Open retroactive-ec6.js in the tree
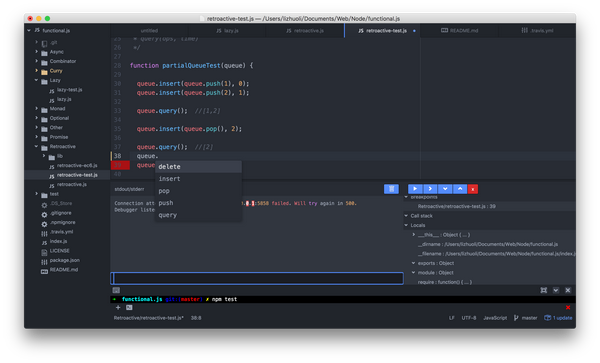The height and width of the screenshot is (363, 600). [77, 166]
